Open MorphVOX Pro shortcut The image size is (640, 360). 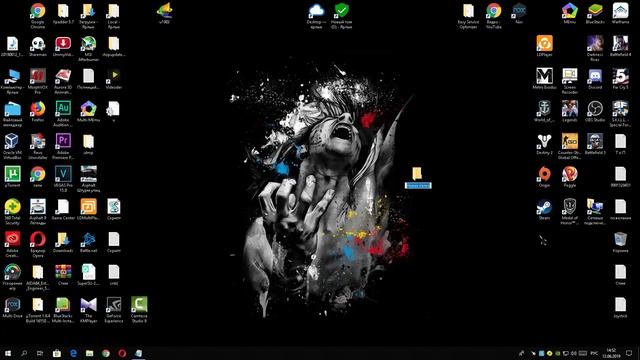point(38,81)
